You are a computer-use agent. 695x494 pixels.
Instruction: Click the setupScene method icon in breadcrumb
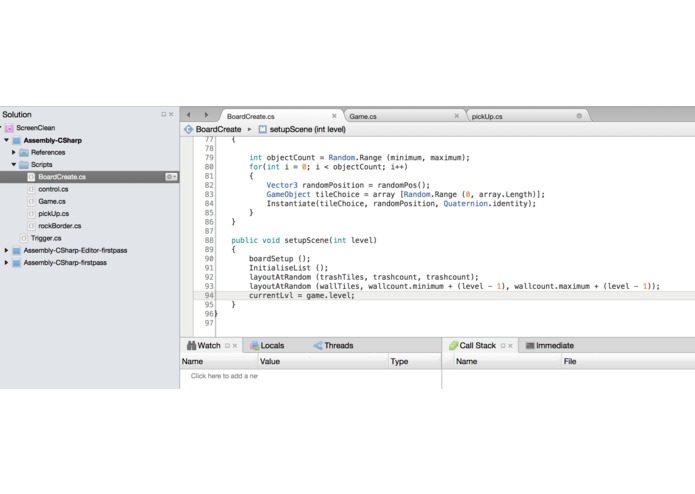(x=262, y=129)
